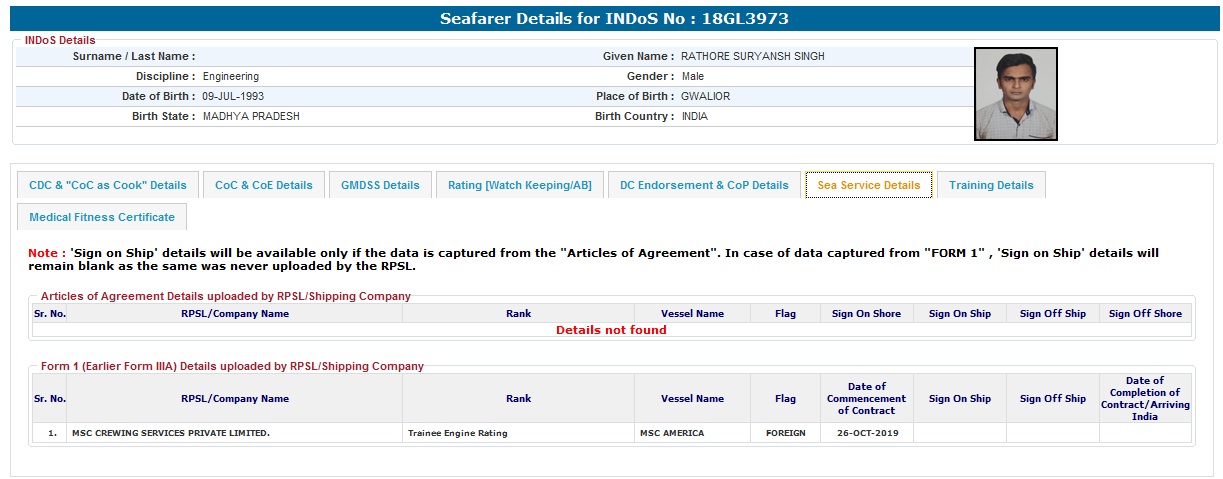The width and height of the screenshot is (1223, 479).
Task: Click MSC CREWING SERVICES PRIVATE LIMITED cell
Action: click(171, 433)
